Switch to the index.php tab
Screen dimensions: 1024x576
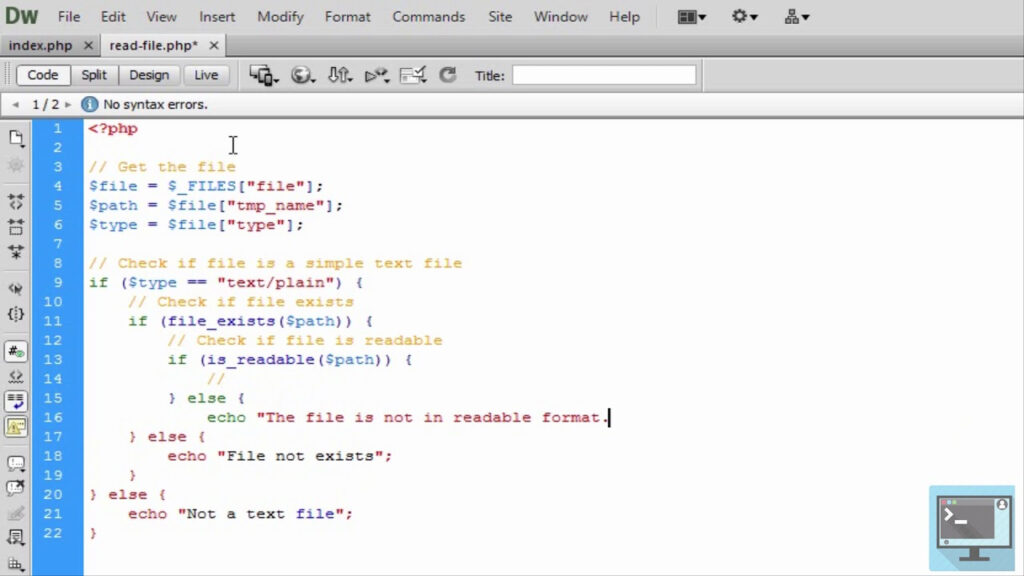click(40, 46)
